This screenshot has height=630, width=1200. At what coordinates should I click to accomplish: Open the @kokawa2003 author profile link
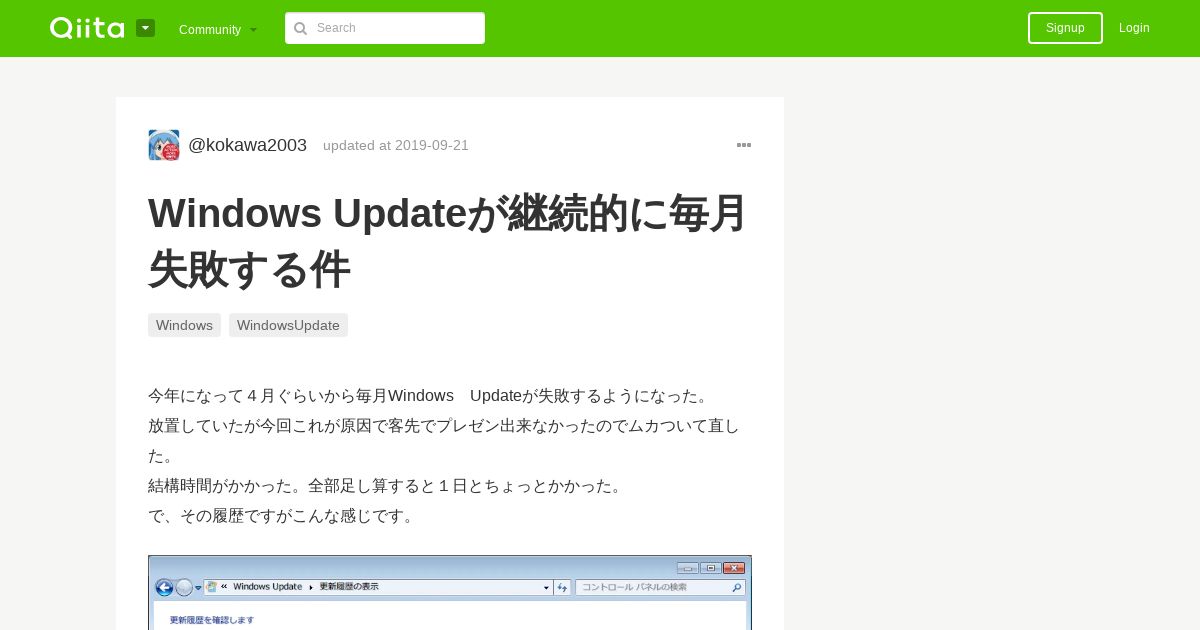tap(247, 145)
